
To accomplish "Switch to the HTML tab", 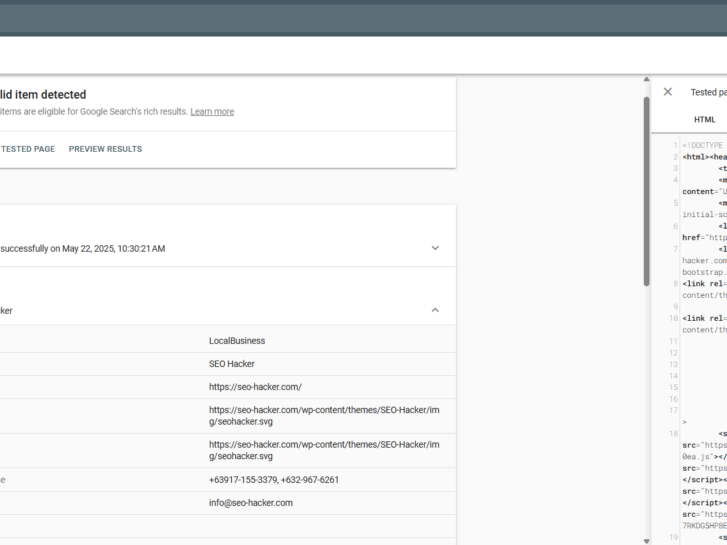I will (x=704, y=120).
